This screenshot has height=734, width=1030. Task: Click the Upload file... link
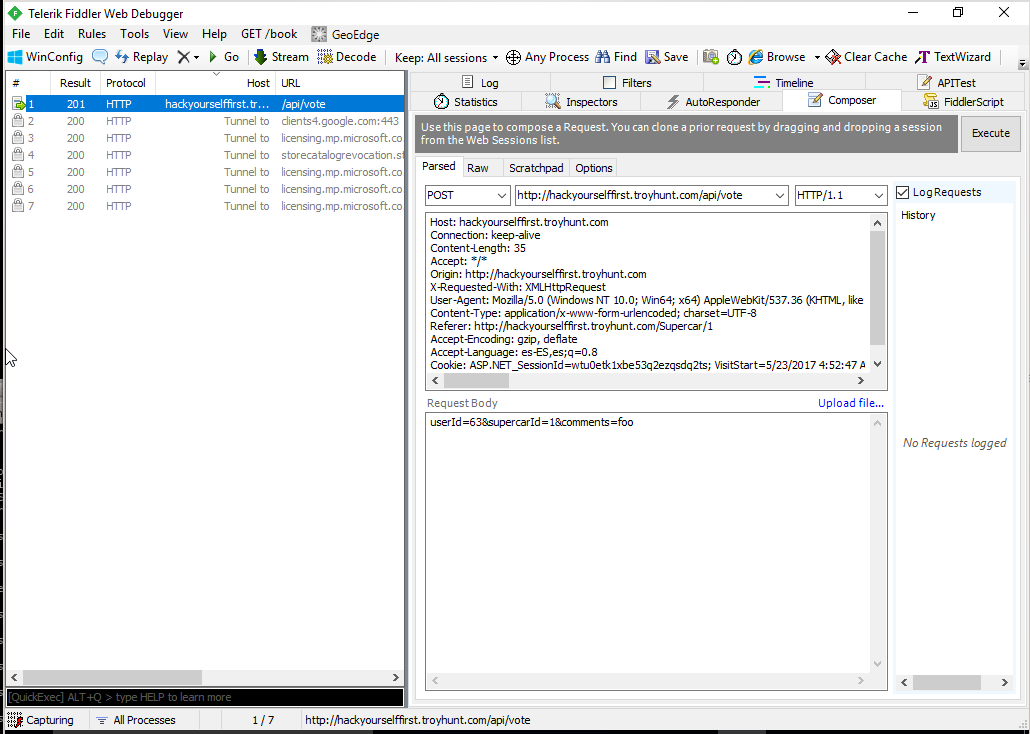851,403
